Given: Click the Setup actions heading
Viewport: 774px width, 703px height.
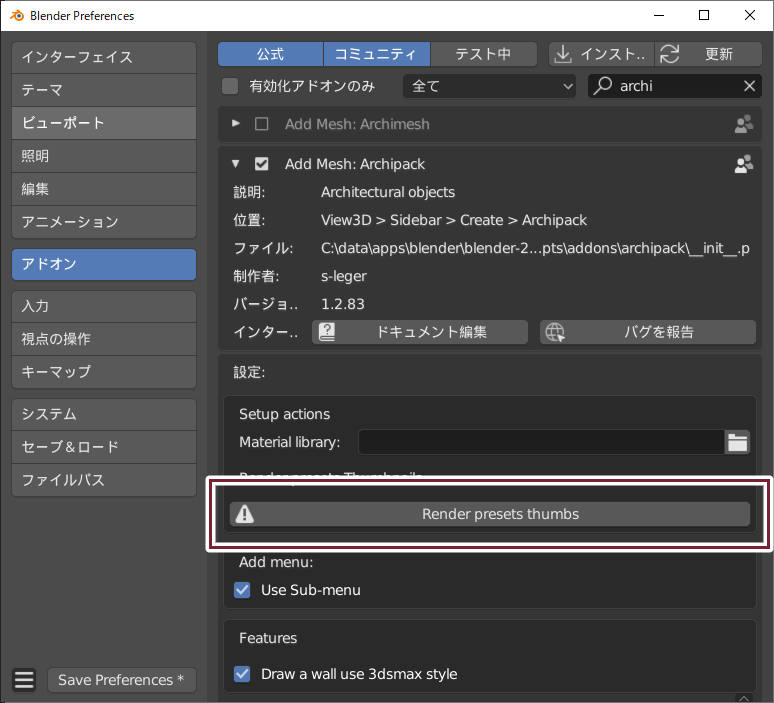Looking at the screenshot, I should click(x=284, y=414).
